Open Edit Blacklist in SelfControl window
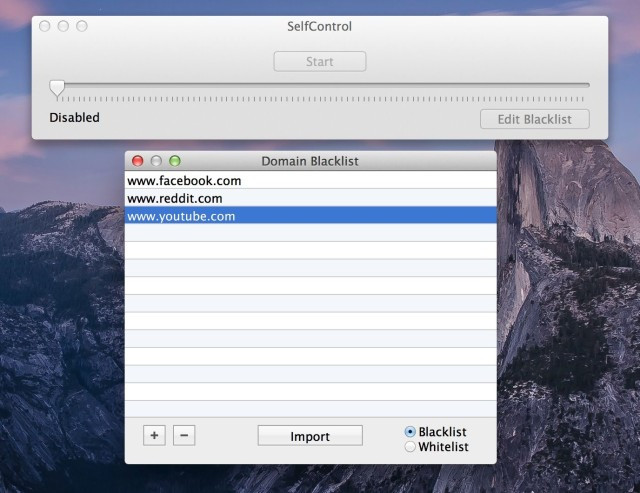This screenshot has height=493, width=640. point(535,119)
